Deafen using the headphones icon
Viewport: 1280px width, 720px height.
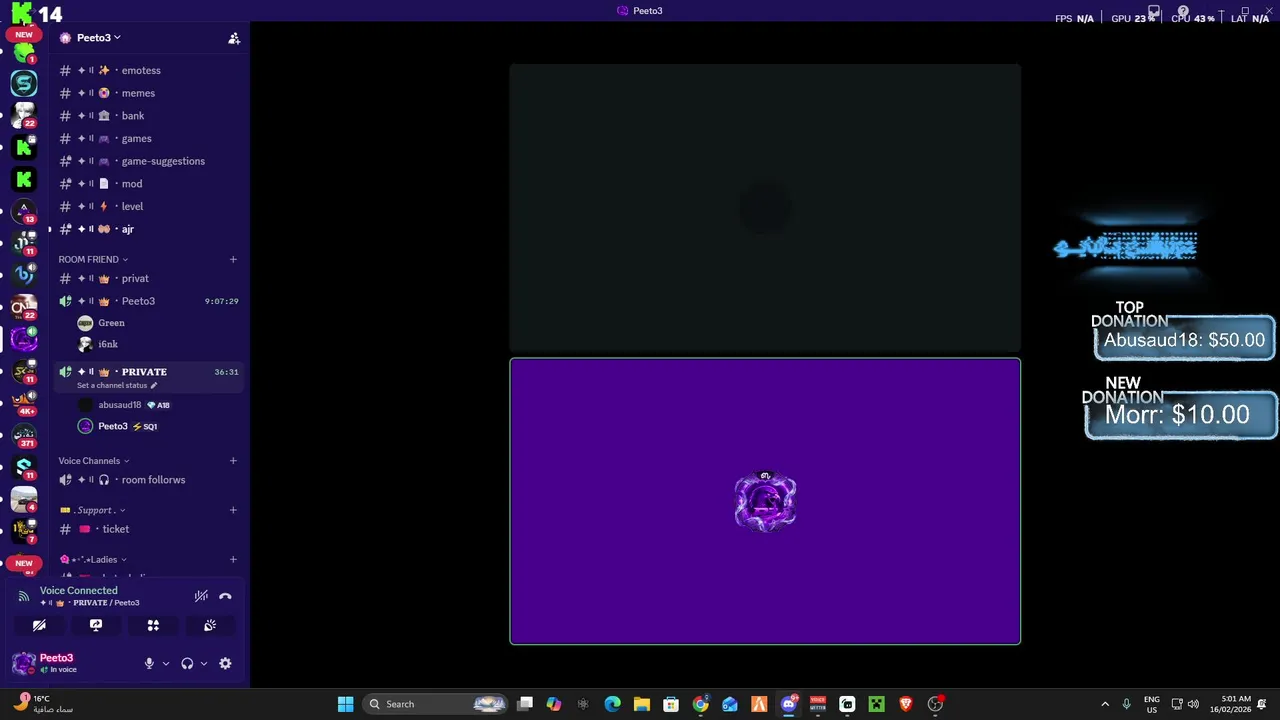[187, 663]
